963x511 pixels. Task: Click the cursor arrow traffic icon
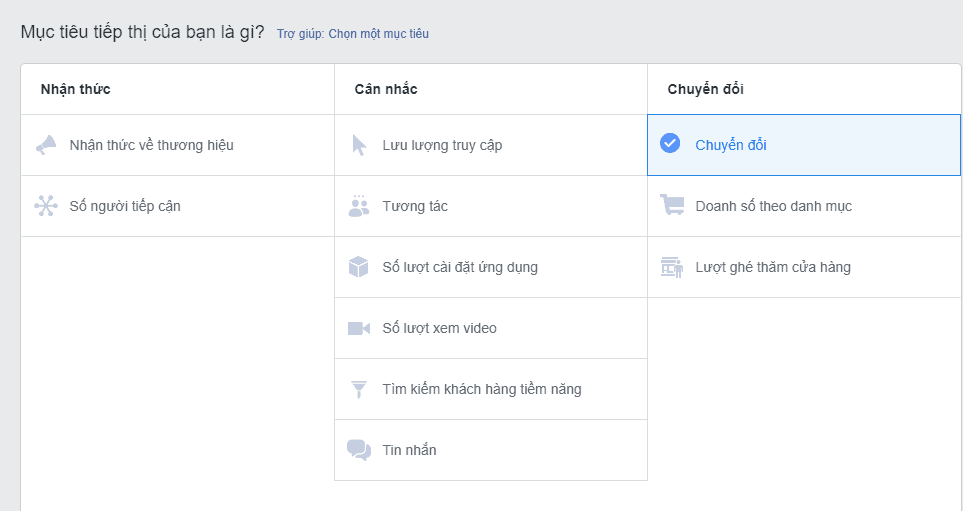point(359,146)
